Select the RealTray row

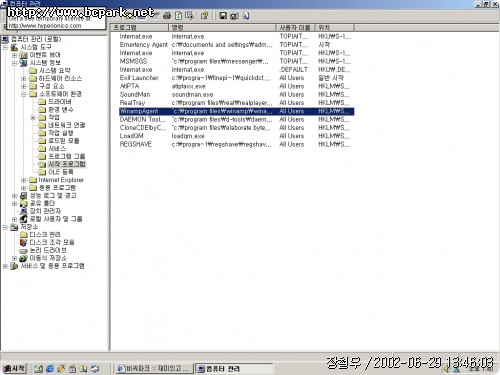click(x=236, y=103)
